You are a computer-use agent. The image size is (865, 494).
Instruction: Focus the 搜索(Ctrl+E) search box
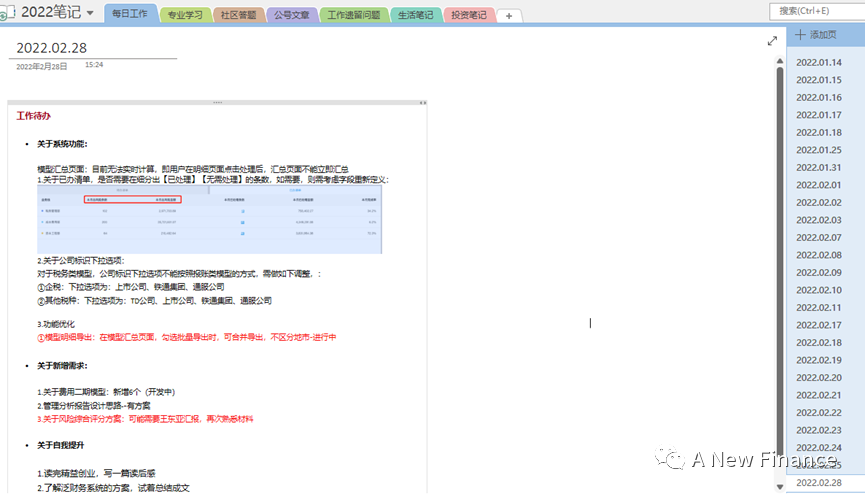point(817,11)
